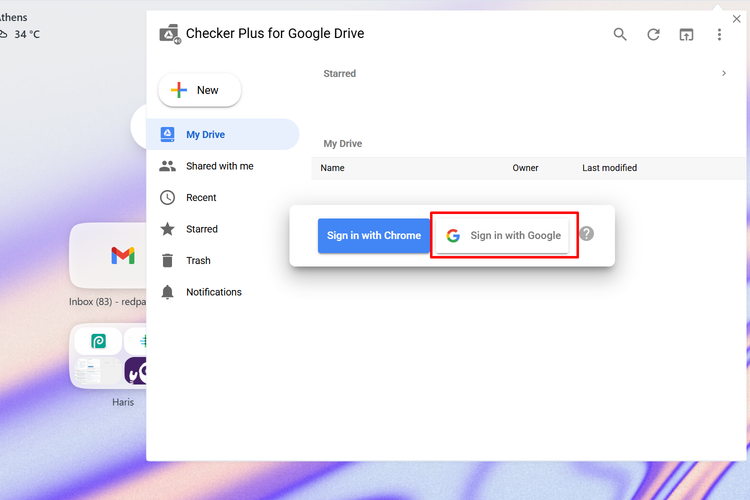750x500 pixels.
Task: Click the New button with plus
Action: [199, 90]
